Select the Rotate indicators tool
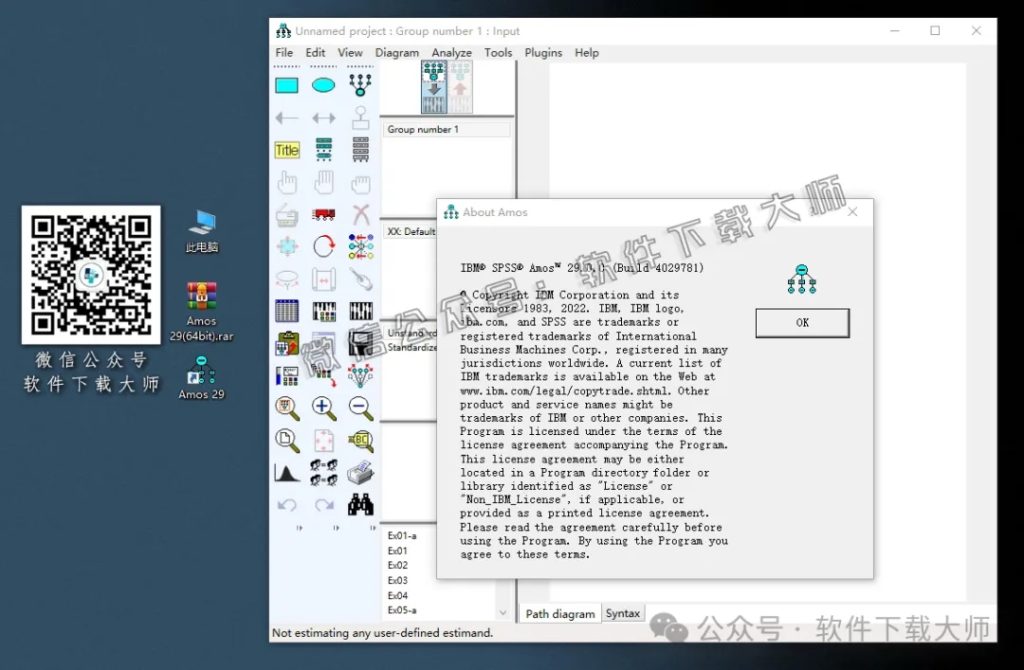 322,245
